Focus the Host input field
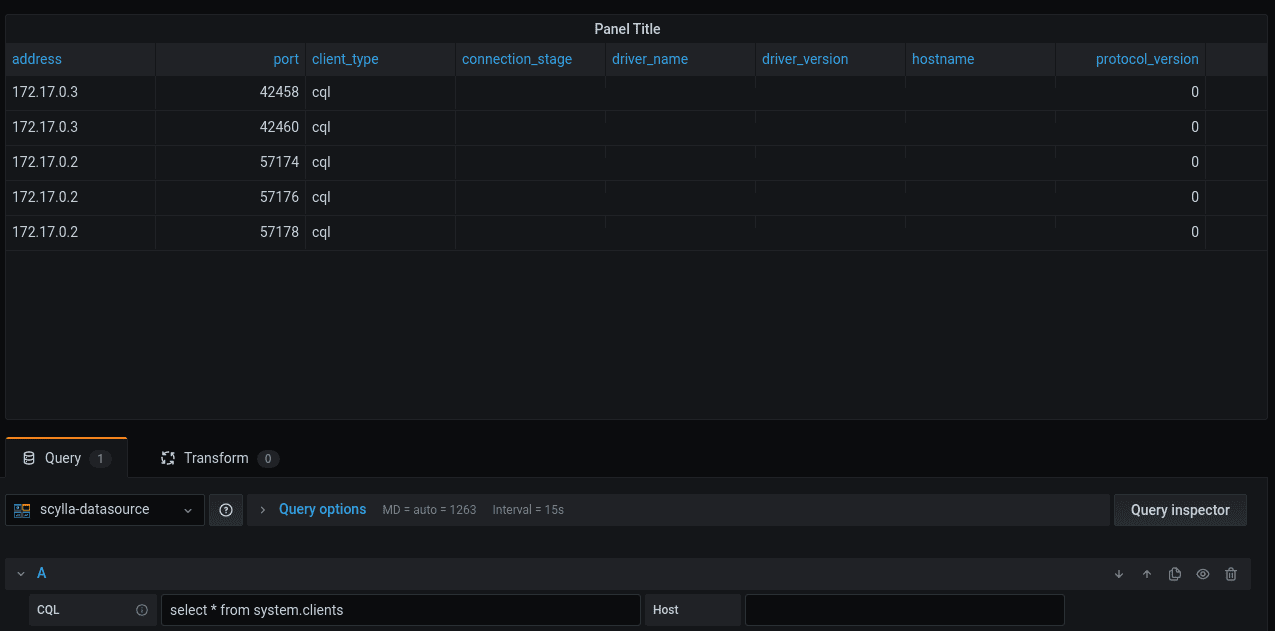The height and width of the screenshot is (631, 1275). click(905, 610)
